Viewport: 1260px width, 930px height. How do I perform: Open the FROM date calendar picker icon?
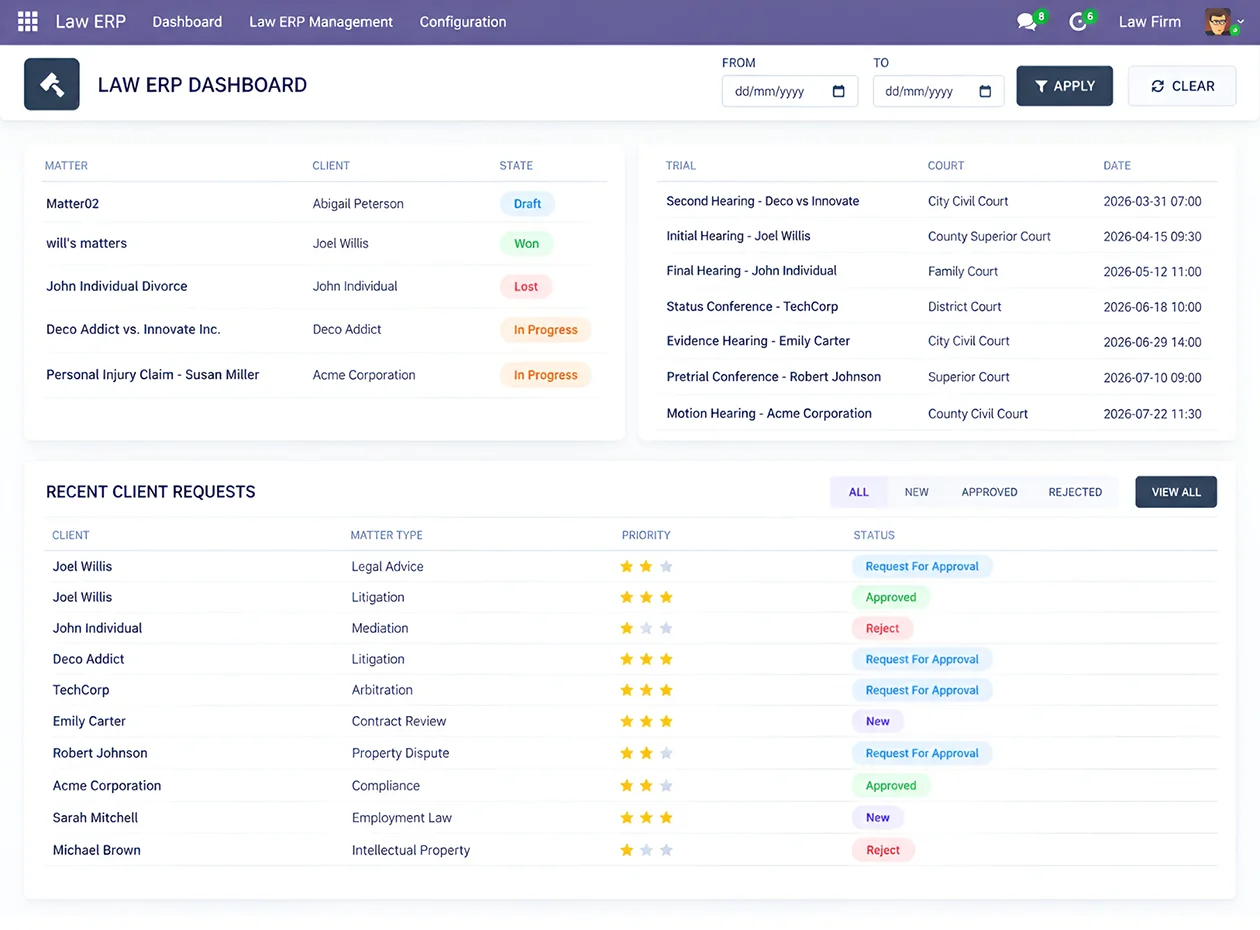click(x=838, y=91)
